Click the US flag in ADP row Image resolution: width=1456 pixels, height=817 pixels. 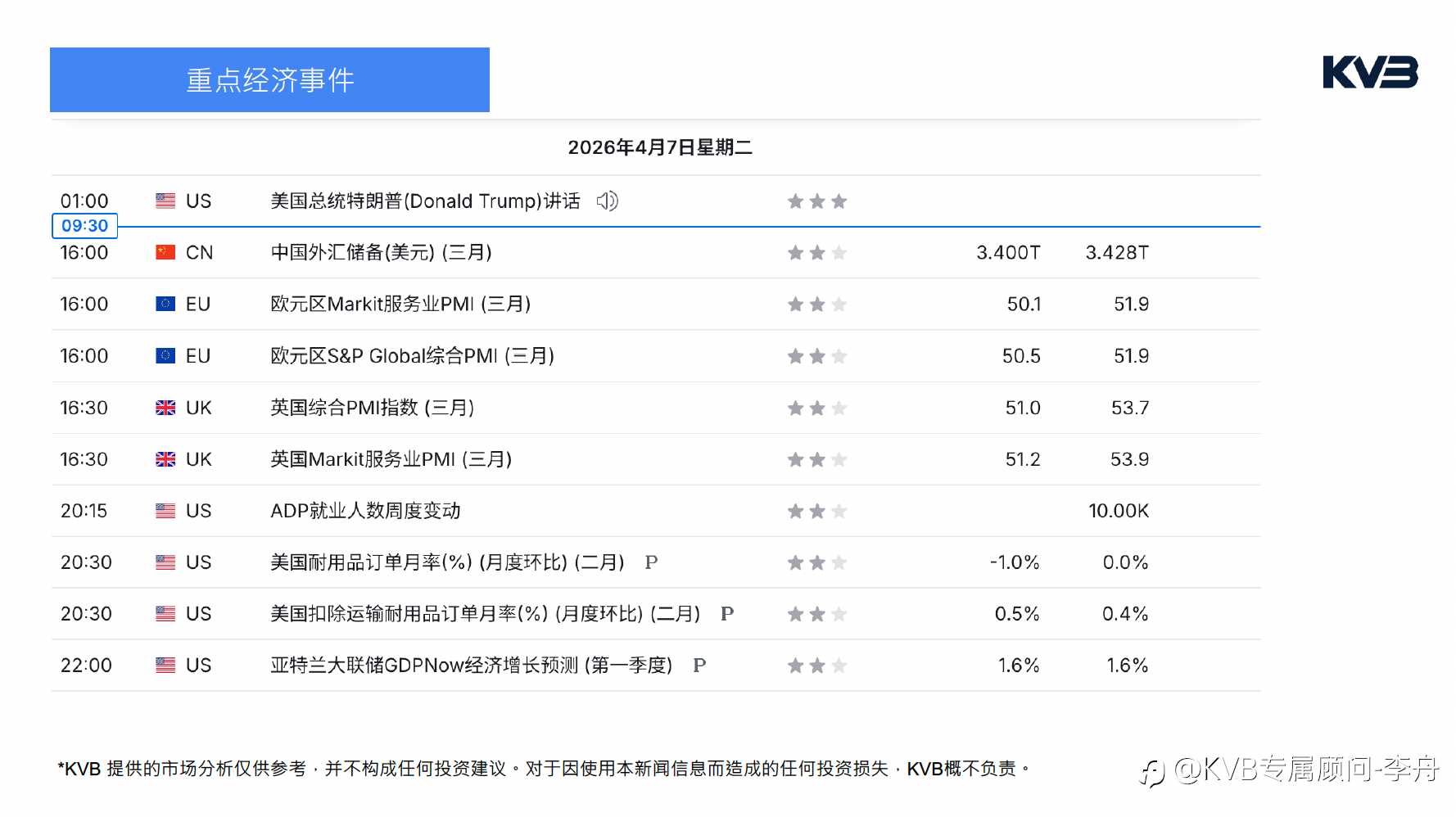coord(165,511)
